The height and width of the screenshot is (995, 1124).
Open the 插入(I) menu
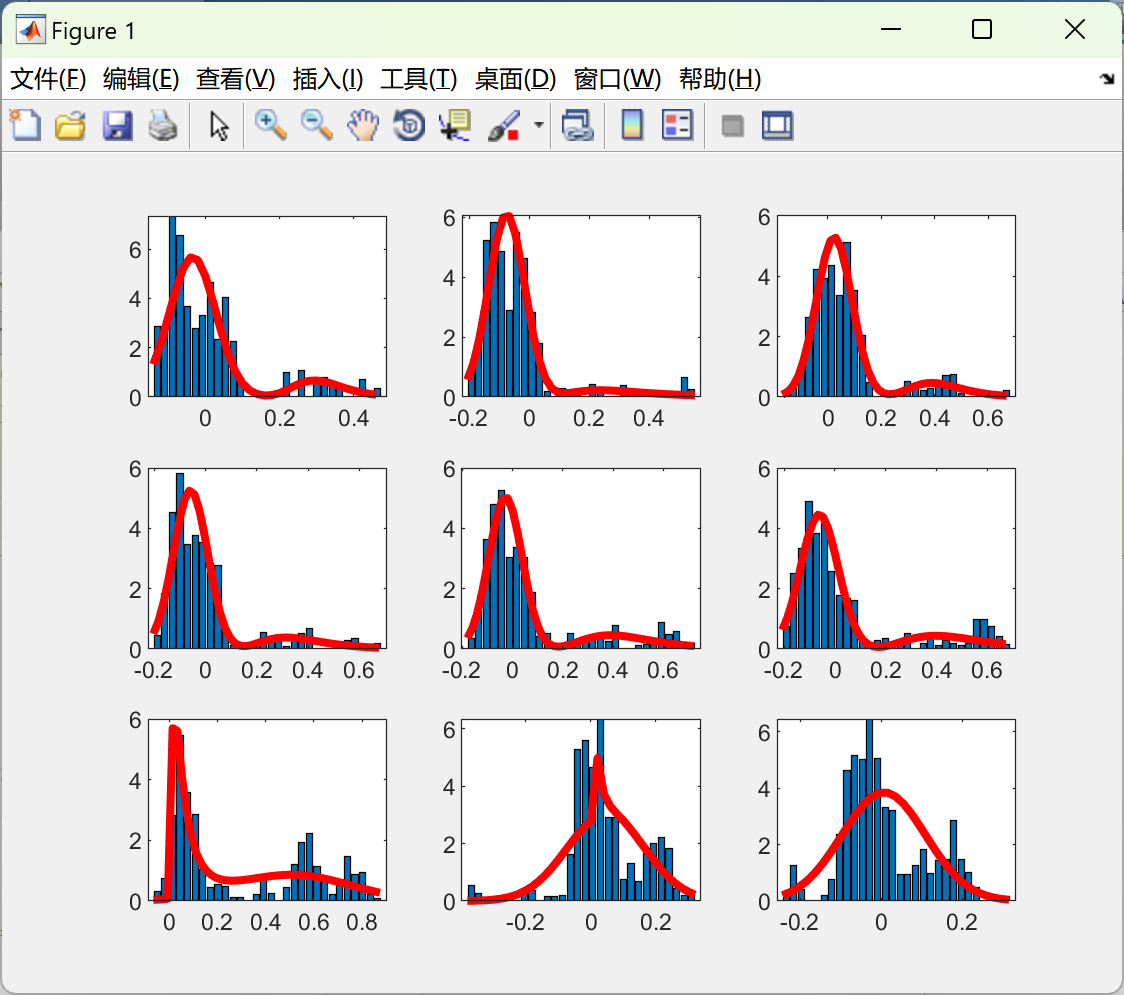[x=327, y=79]
